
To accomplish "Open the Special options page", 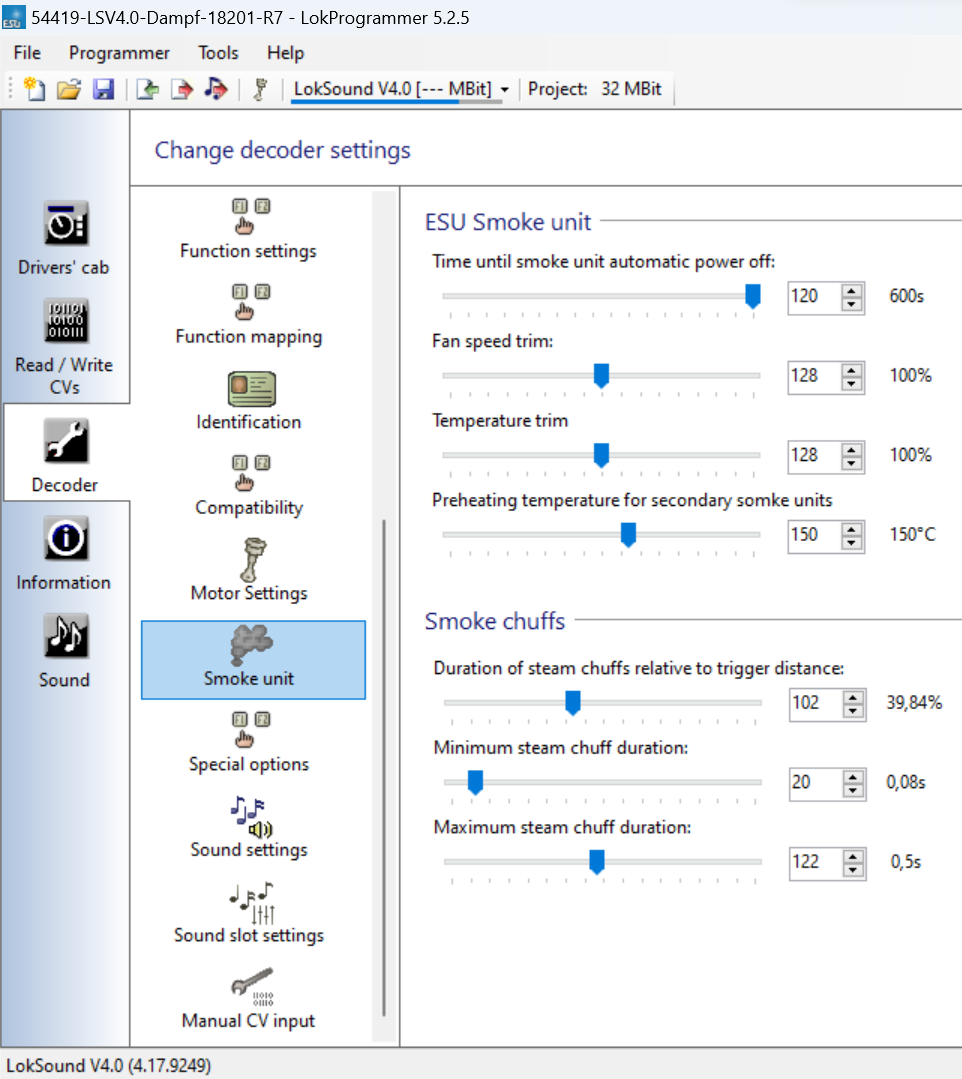I will point(248,743).
